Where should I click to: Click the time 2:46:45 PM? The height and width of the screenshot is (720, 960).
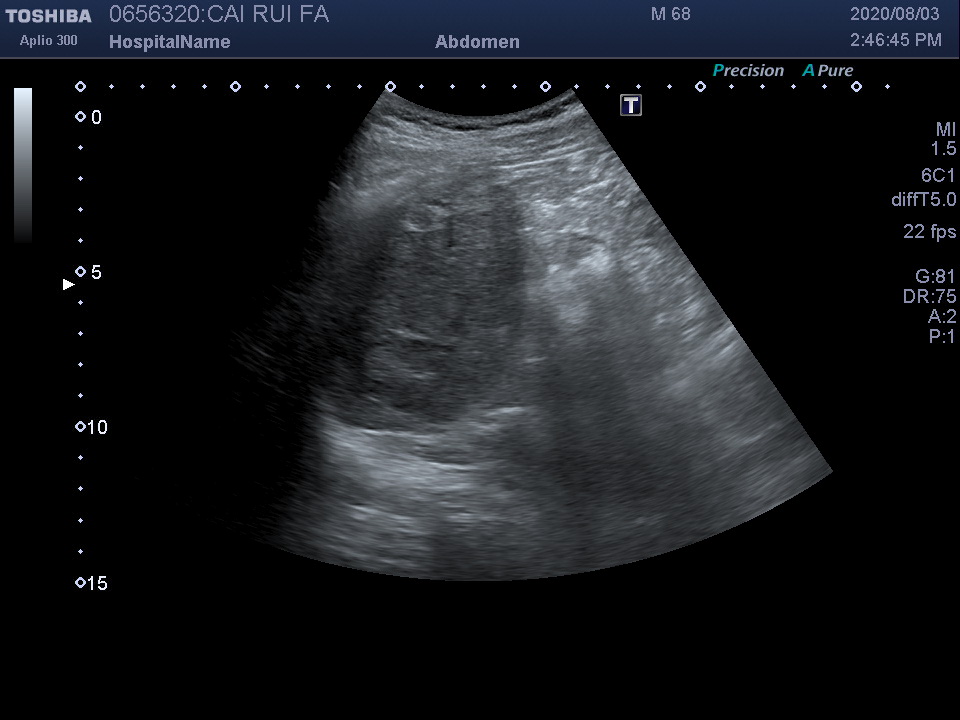(x=896, y=40)
